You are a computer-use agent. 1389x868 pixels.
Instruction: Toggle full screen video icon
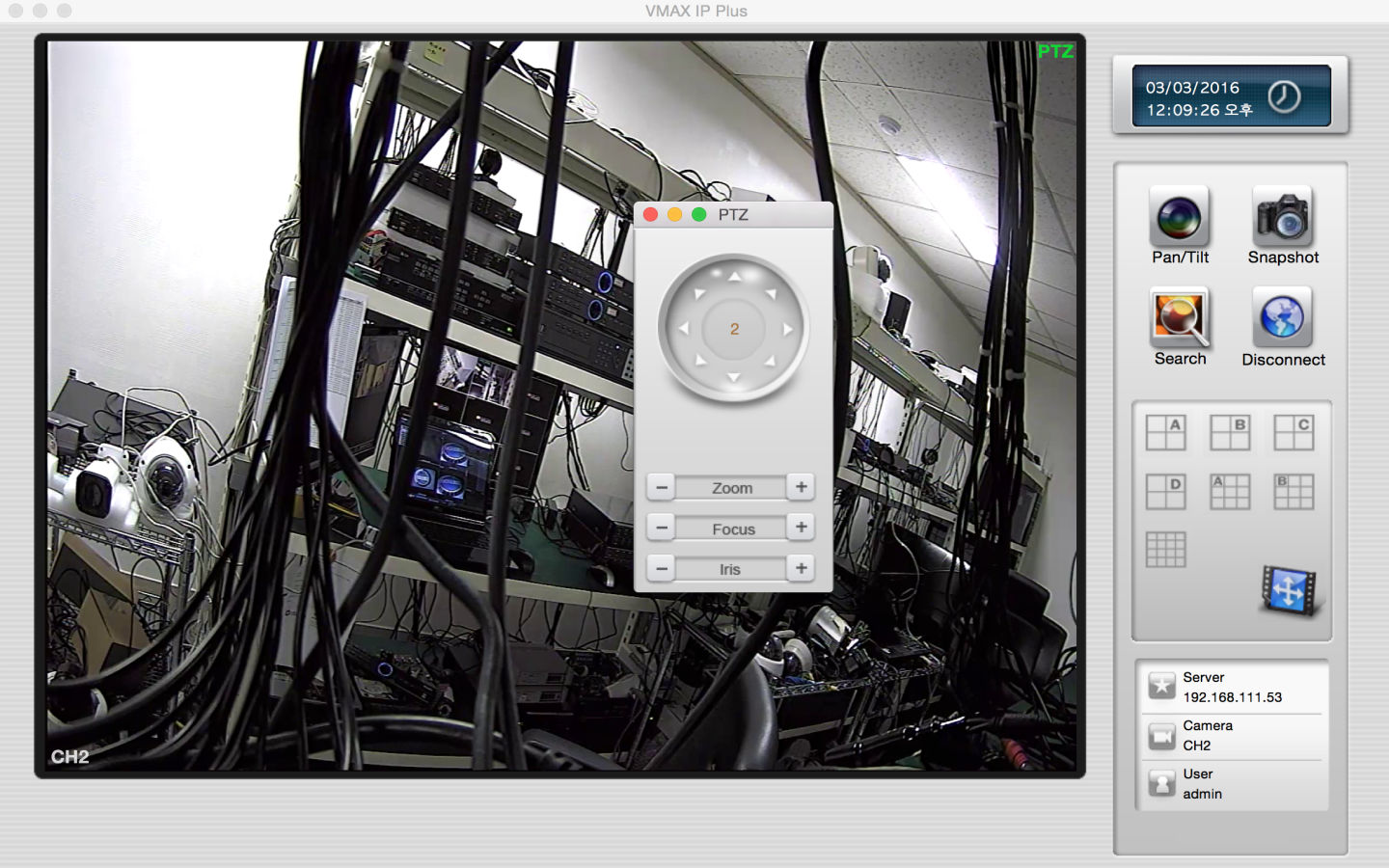[1290, 590]
